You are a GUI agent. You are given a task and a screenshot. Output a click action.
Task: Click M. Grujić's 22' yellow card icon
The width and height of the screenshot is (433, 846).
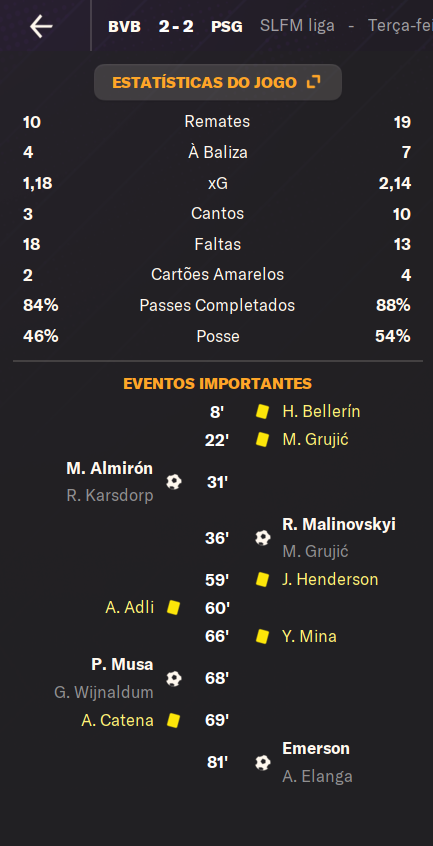click(262, 440)
